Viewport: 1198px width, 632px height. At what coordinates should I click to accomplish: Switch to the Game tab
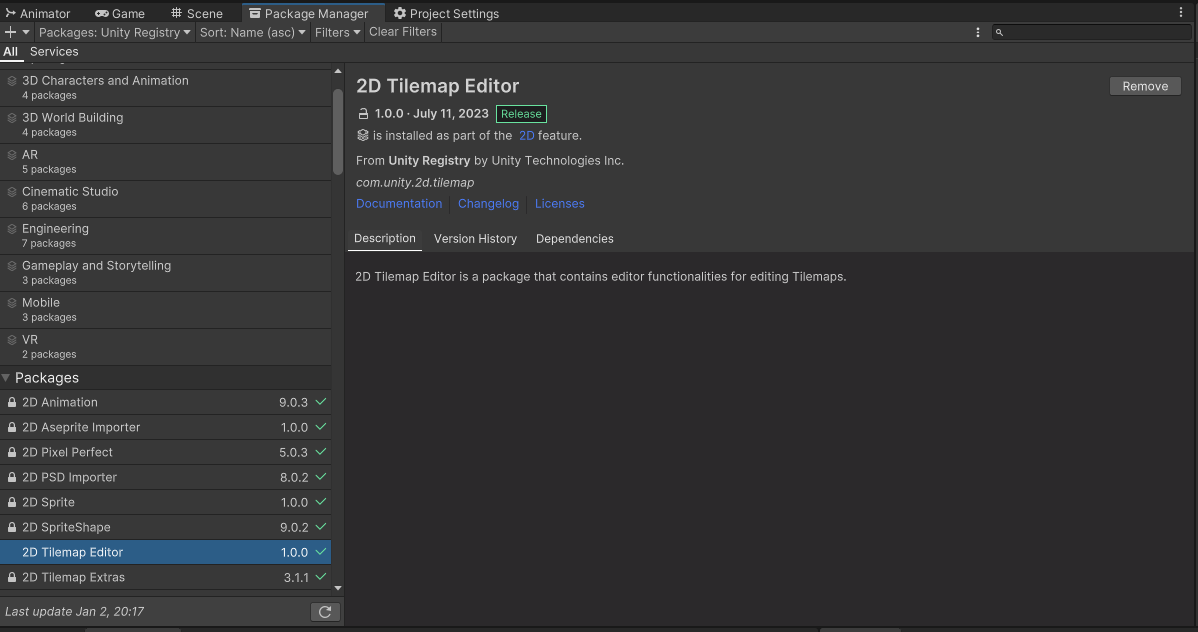coord(120,13)
